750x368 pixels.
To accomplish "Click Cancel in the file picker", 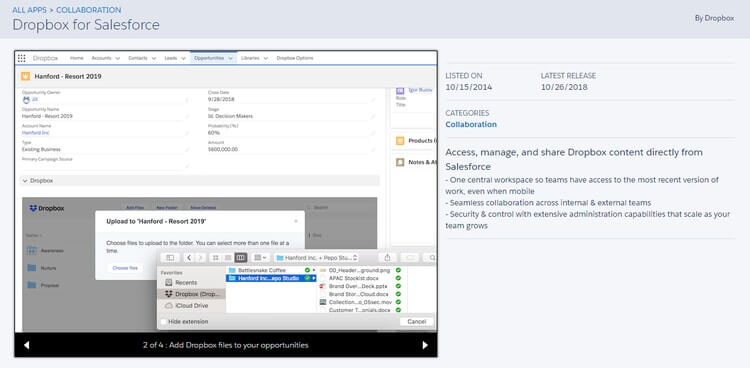I will [417, 322].
